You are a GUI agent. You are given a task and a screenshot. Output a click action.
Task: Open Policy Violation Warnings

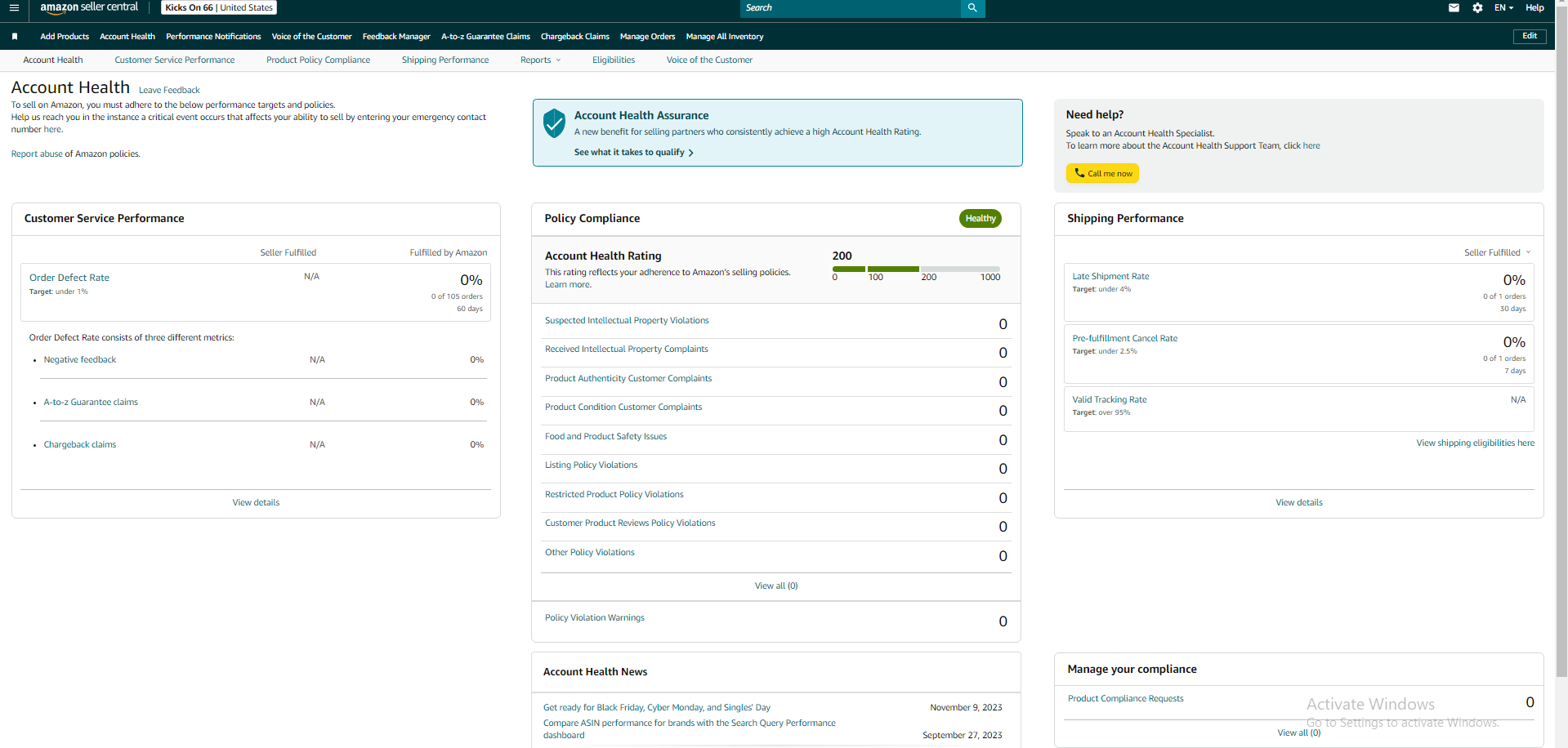click(595, 618)
